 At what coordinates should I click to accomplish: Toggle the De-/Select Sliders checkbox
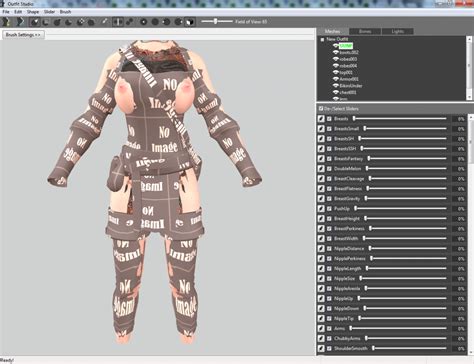pyautogui.click(x=321, y=109)
